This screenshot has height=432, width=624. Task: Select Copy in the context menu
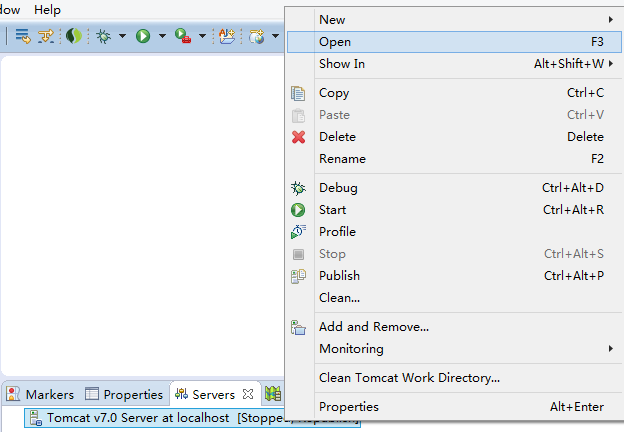pos(454,93)
